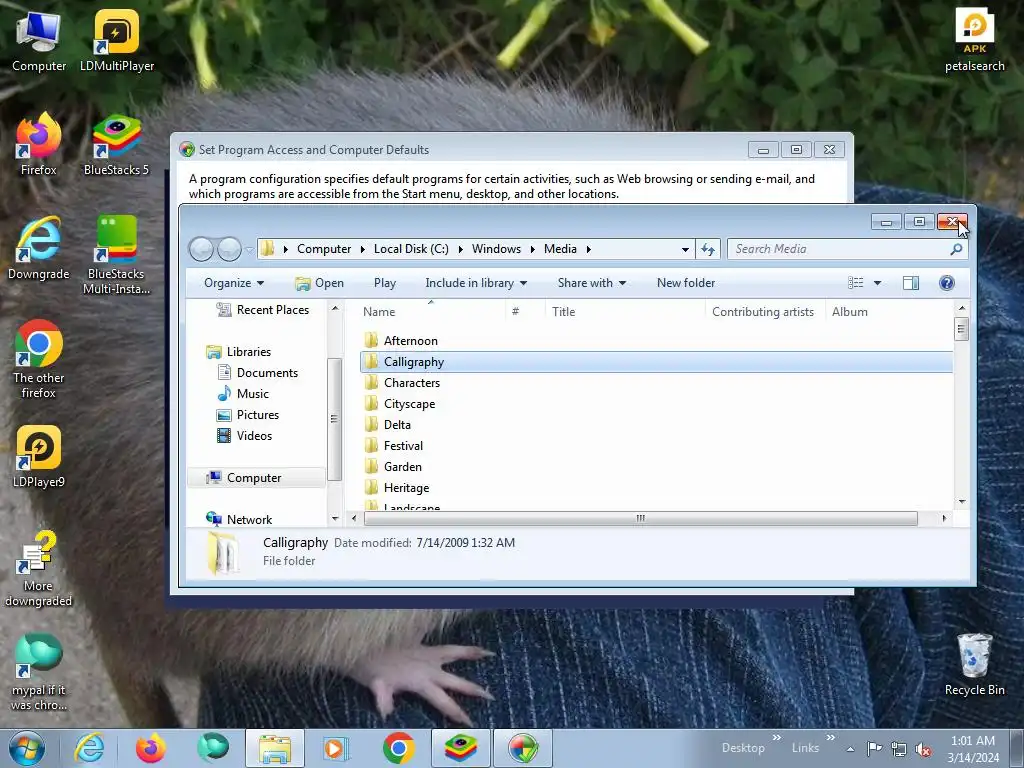
Task: Open the Mypal browser taskbar icon
Action: pyautogui.click(x=213, y=748)
